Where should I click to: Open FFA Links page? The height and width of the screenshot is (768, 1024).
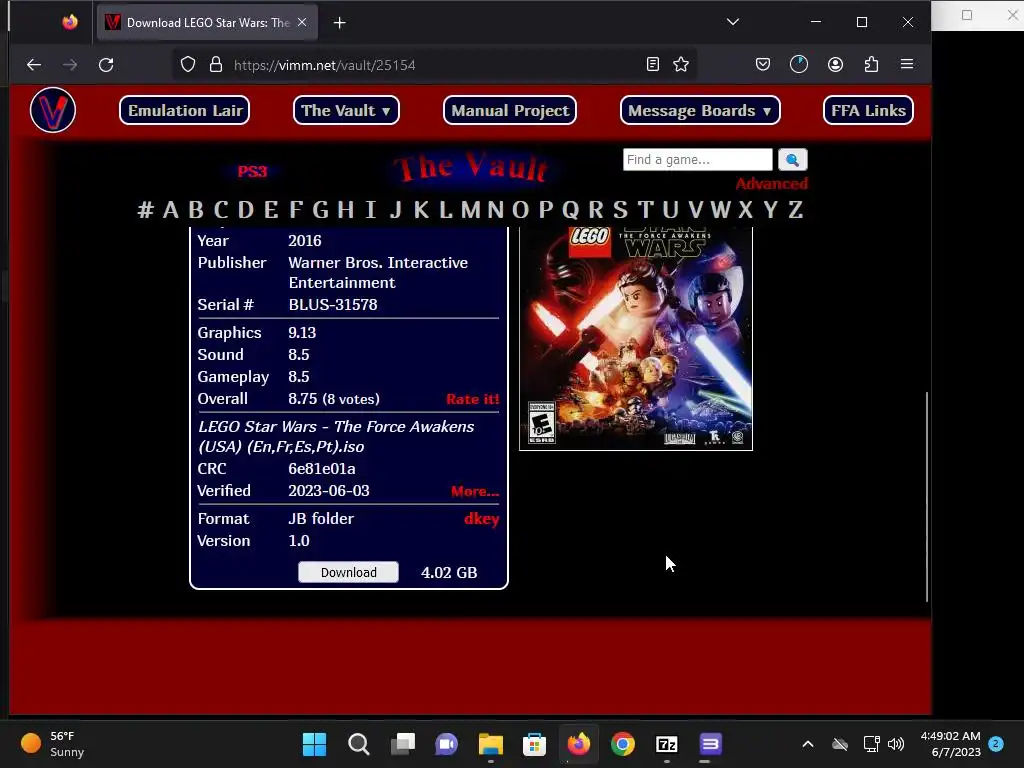[x=869, y=110]
